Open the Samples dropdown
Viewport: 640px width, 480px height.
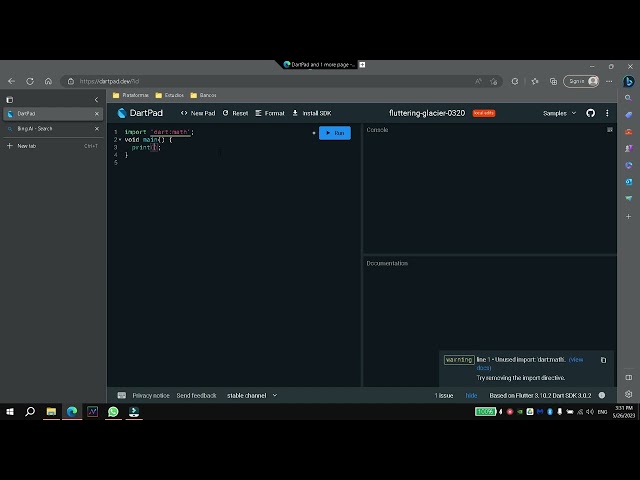click(559, 113)
